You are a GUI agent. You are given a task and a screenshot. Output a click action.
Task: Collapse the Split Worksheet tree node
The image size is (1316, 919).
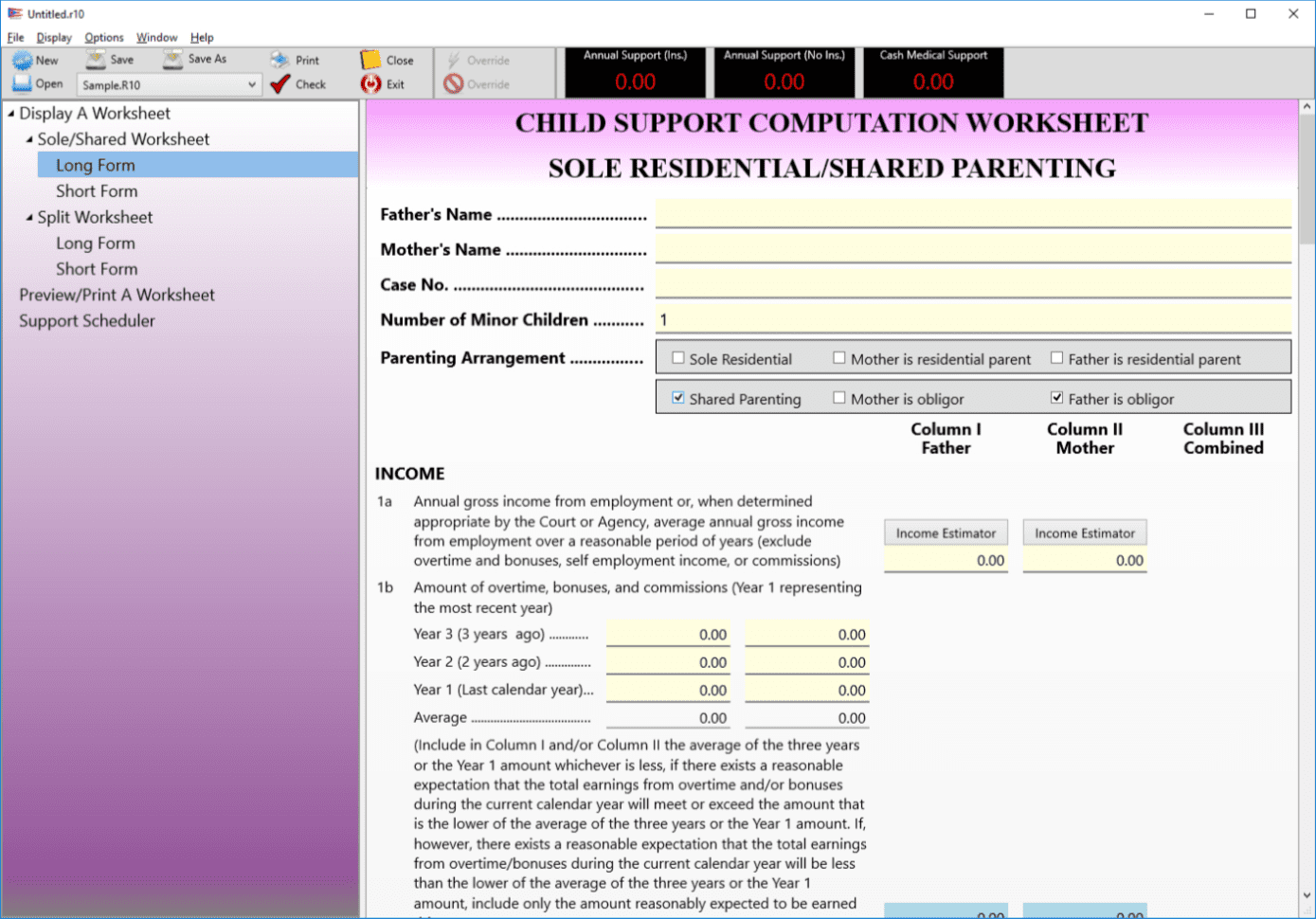tap(29, 218)
